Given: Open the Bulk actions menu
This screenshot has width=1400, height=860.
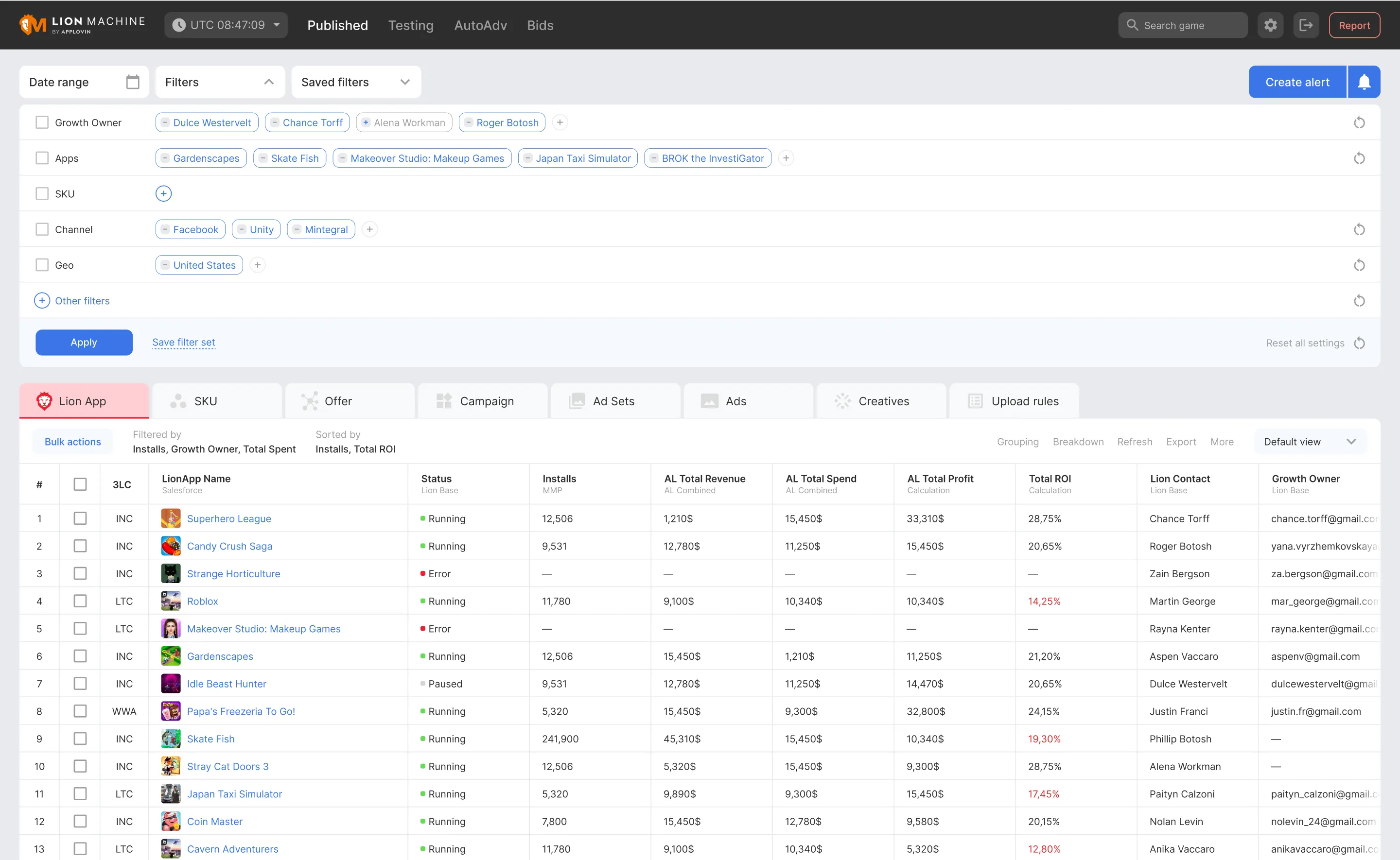Looking at the screenshot, I should pyautogui.click(x=73, y=441).
